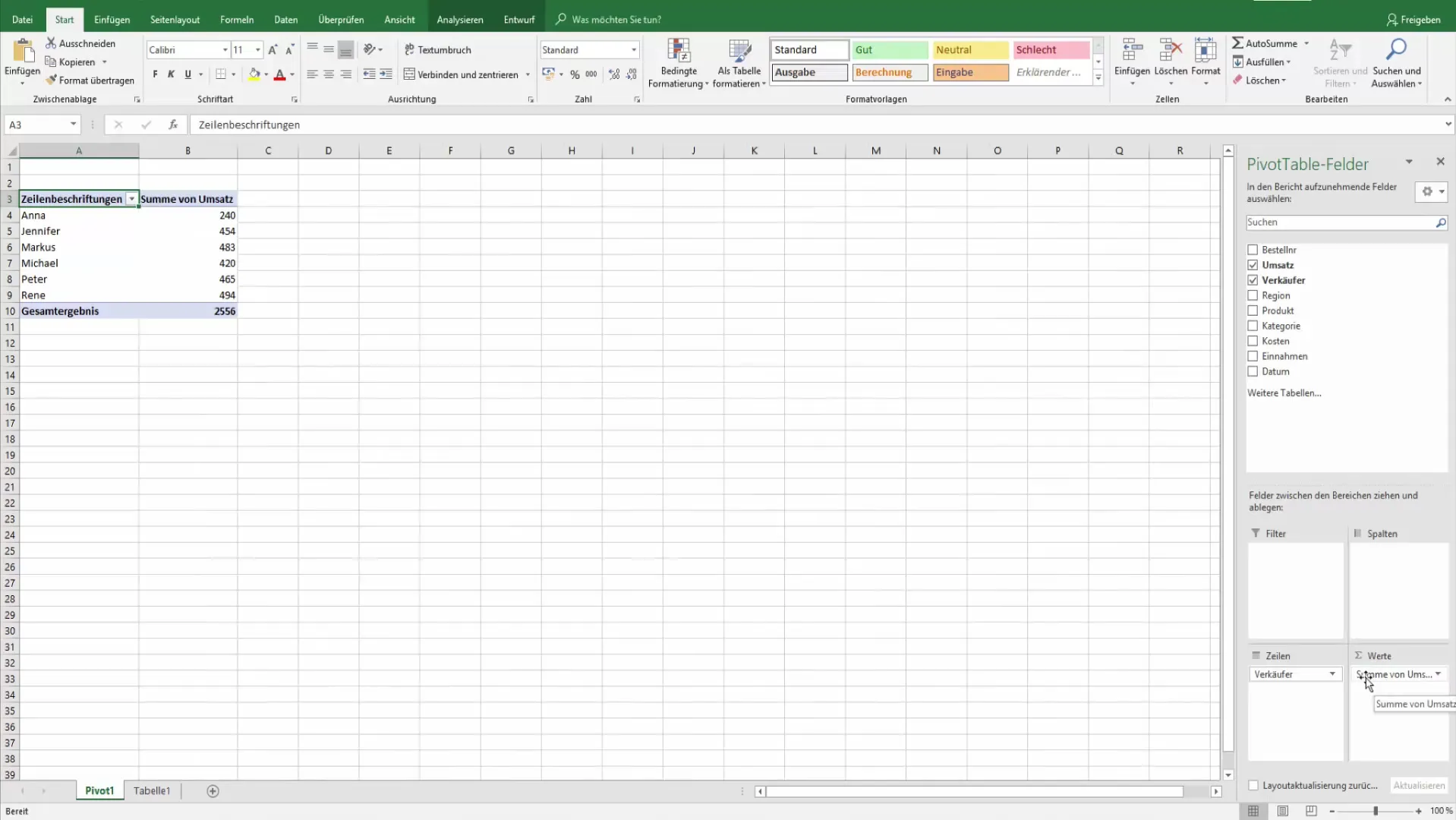Center text horizontally

(x=329, y=74)
